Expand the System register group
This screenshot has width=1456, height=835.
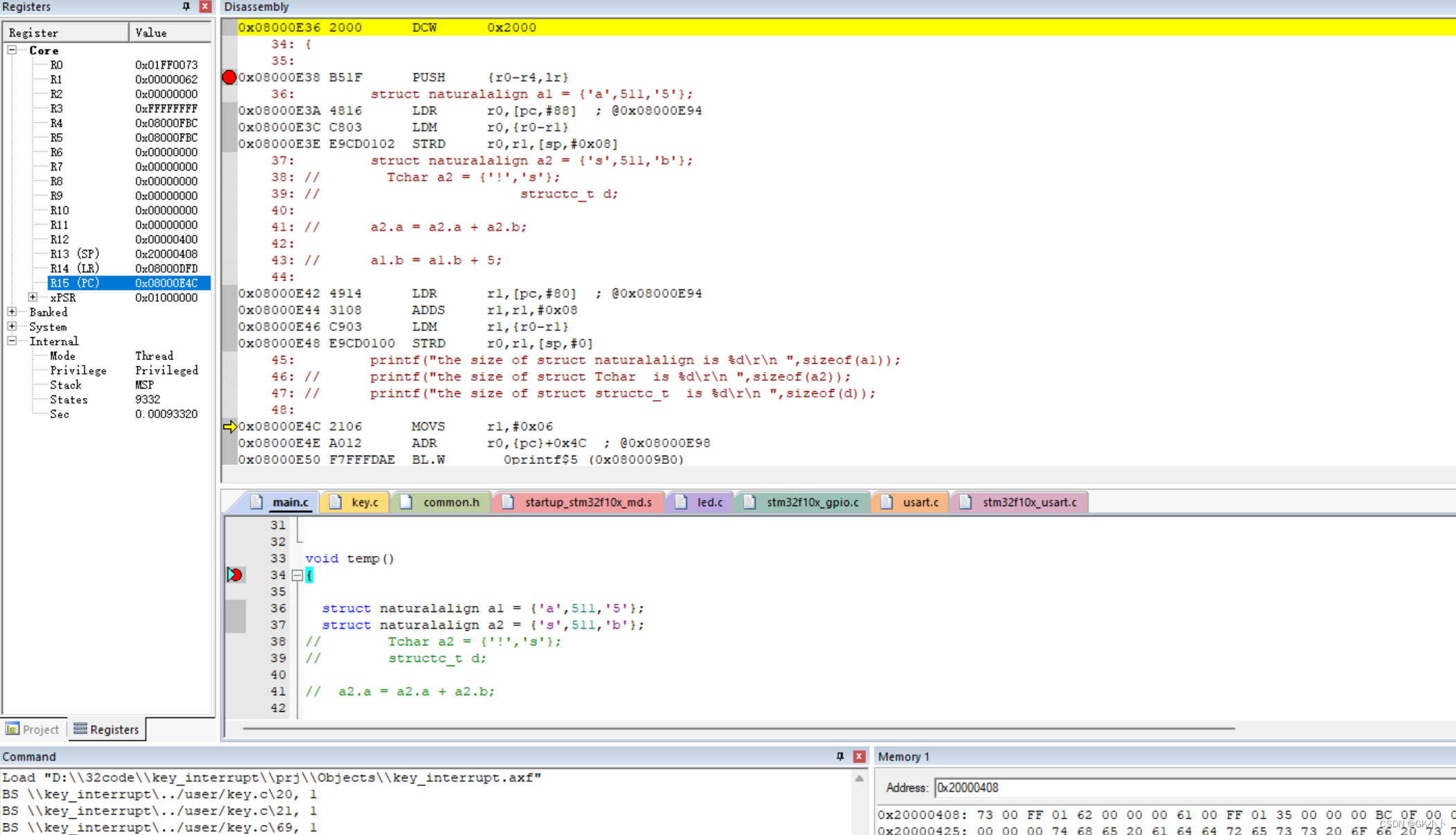[12, 326]
